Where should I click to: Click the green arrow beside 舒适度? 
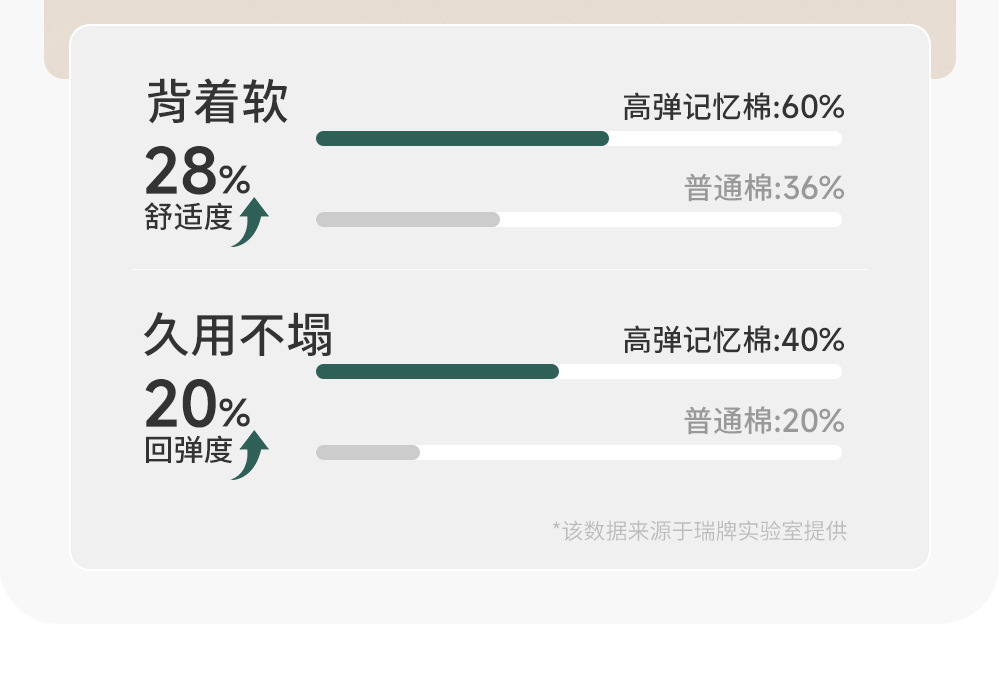tap(251, 220)
